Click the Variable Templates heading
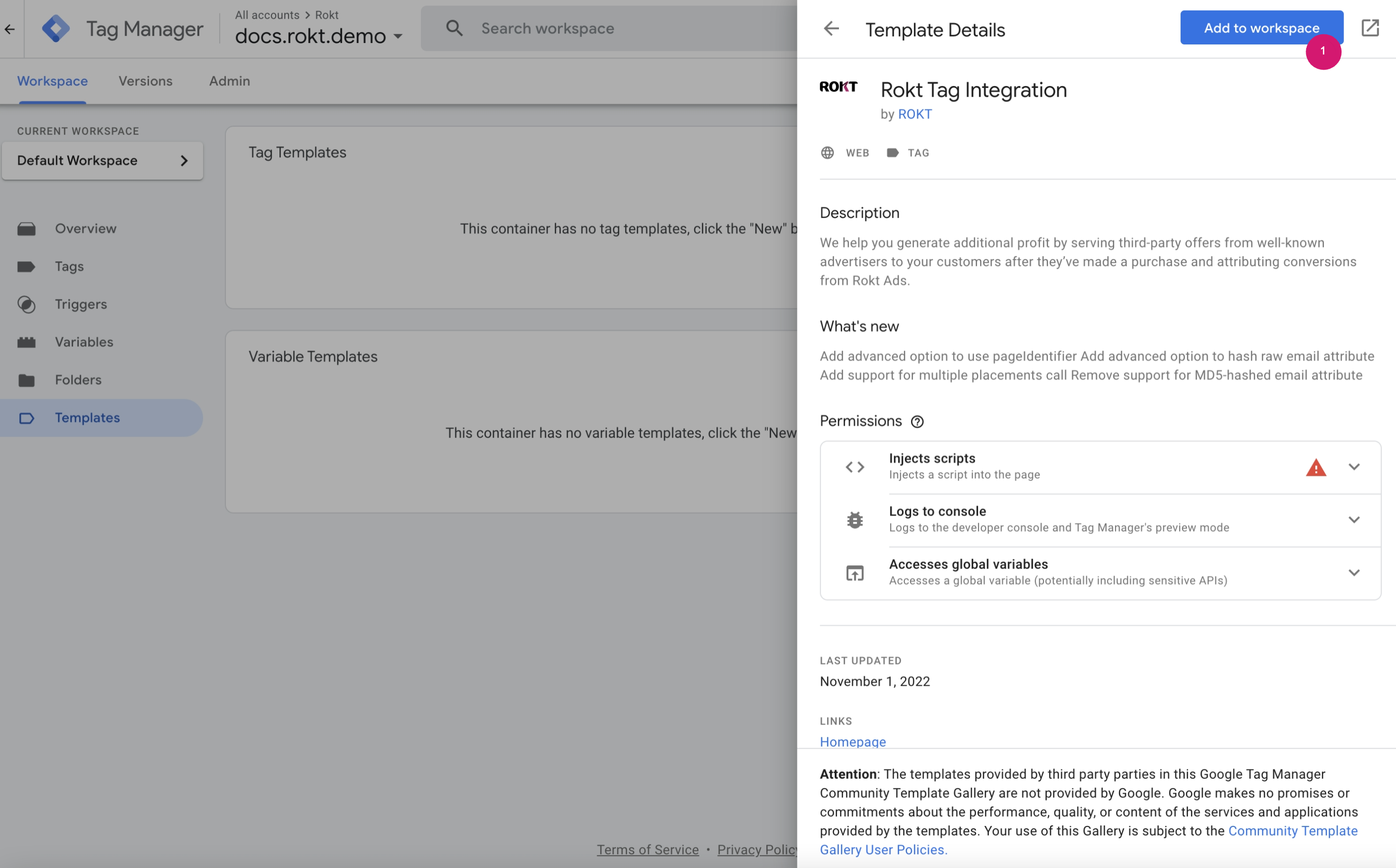This screenshot has width=1396, height=868. pyautogui.click(x=313, y=356)
